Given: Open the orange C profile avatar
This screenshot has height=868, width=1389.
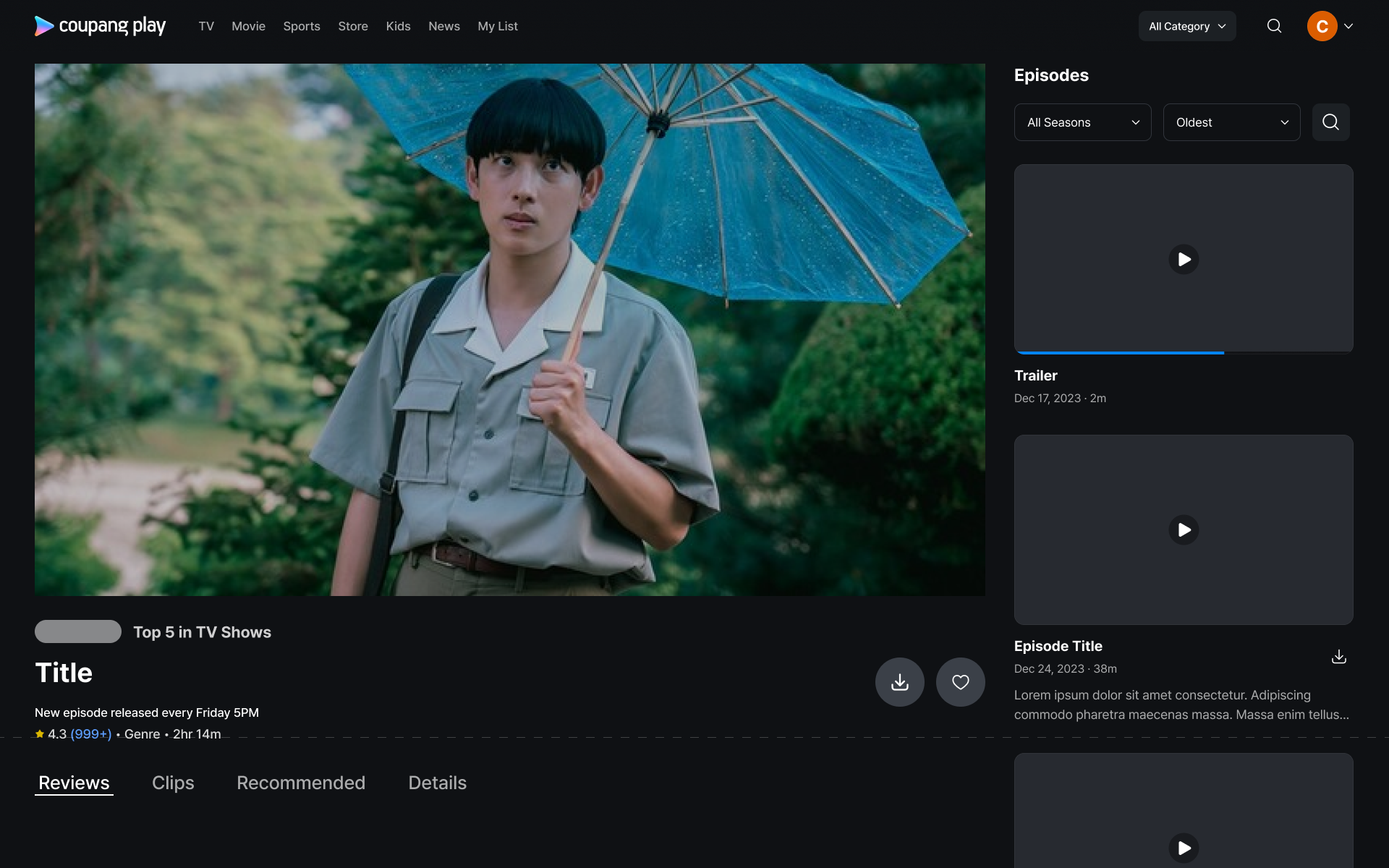Looking at the screenshot, I should click(x=1322, y=26).
